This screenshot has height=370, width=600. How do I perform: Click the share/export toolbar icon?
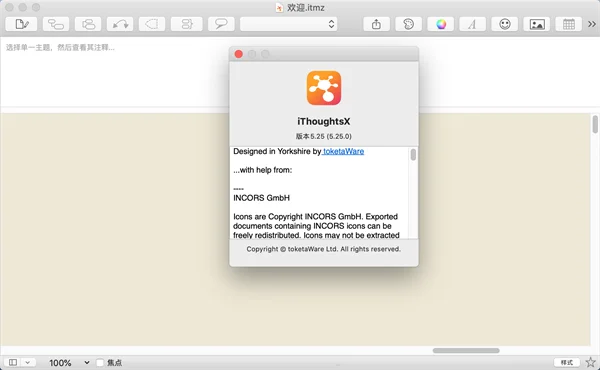coord(377,24)
